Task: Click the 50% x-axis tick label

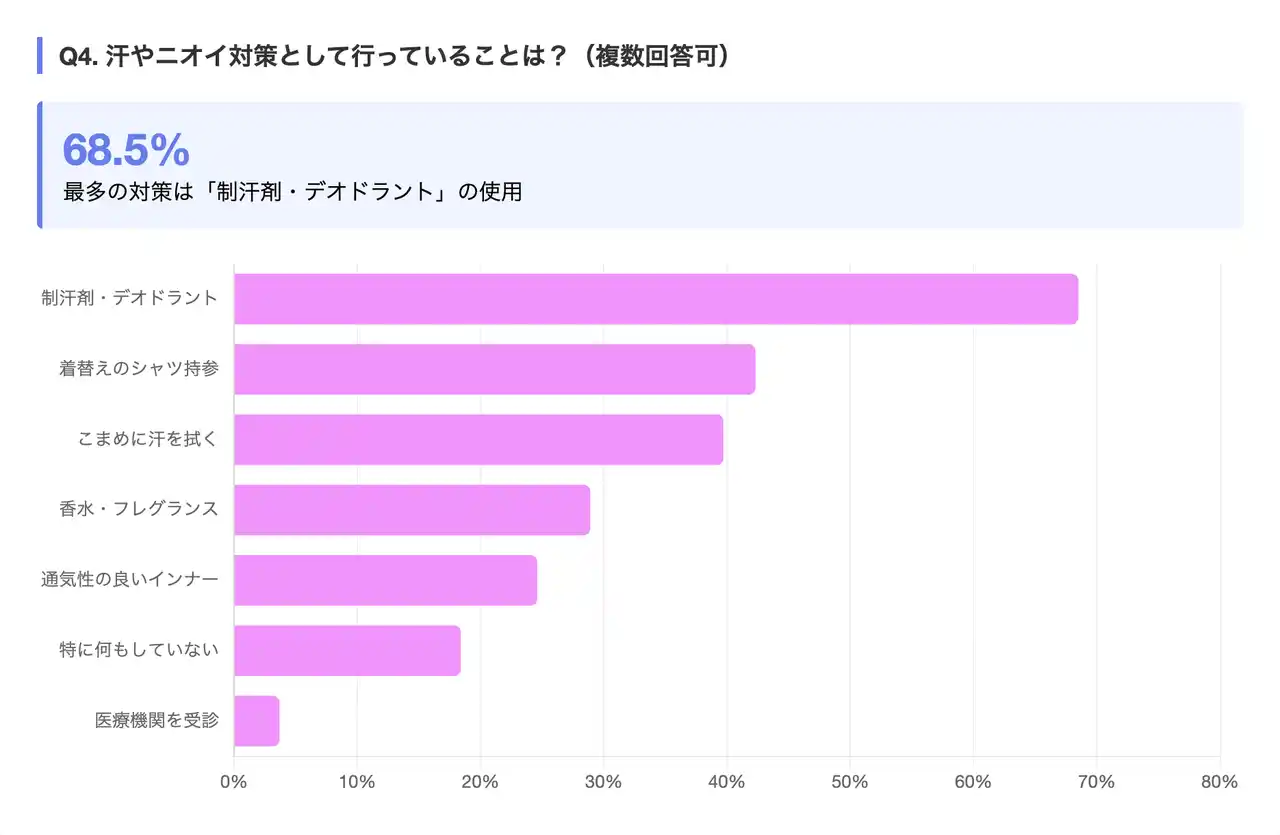Action: [x=850, y=782]
